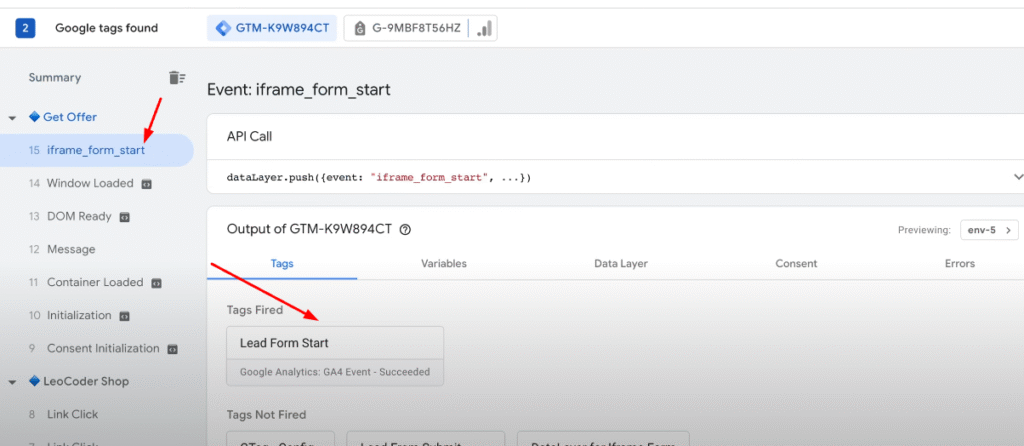
Task: Click the Tags Fired label
Action: [255, 310]
